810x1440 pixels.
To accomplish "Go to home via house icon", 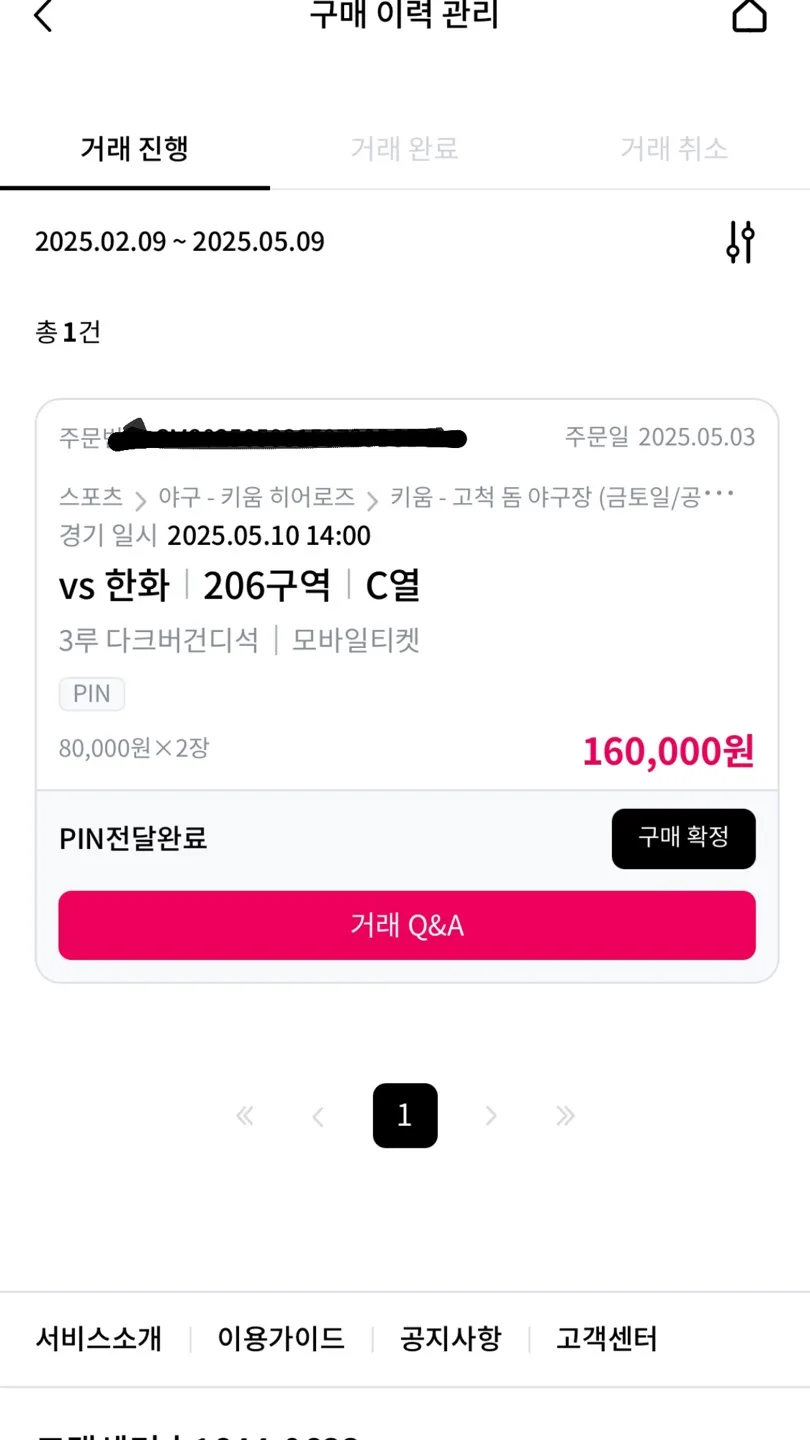I will click(x=749, y=16).
